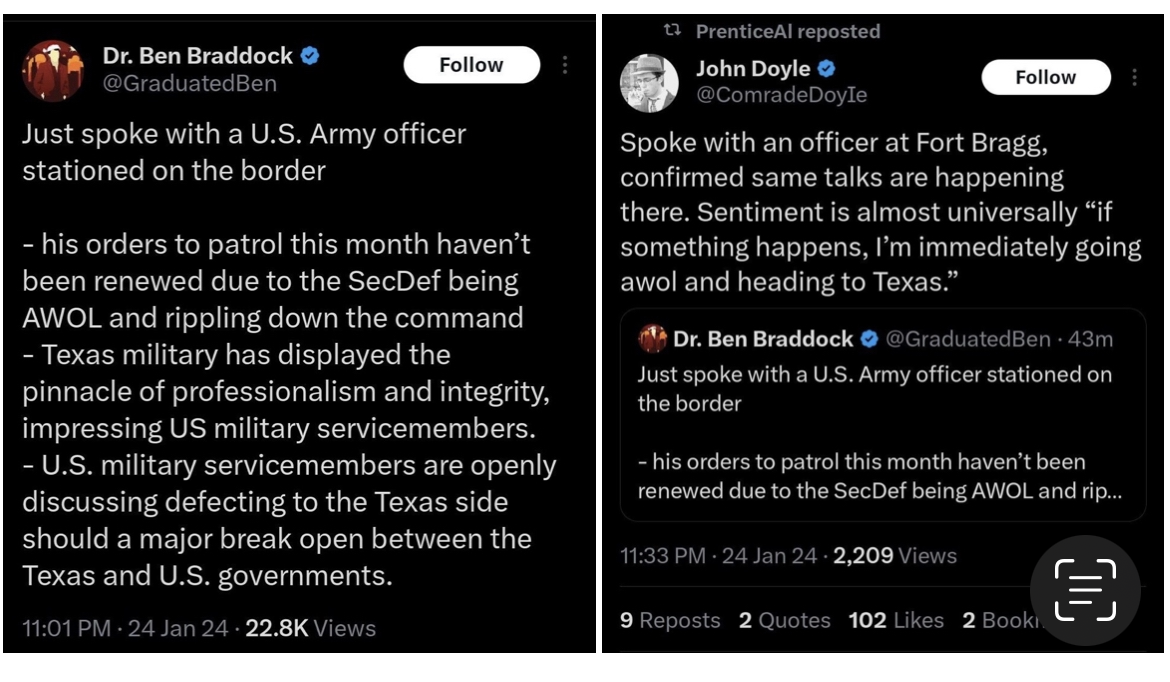Viewport: 1170px width, 682px height.
Task: Open the @GraduatedBen handle link
Action: tap(189, 84)
